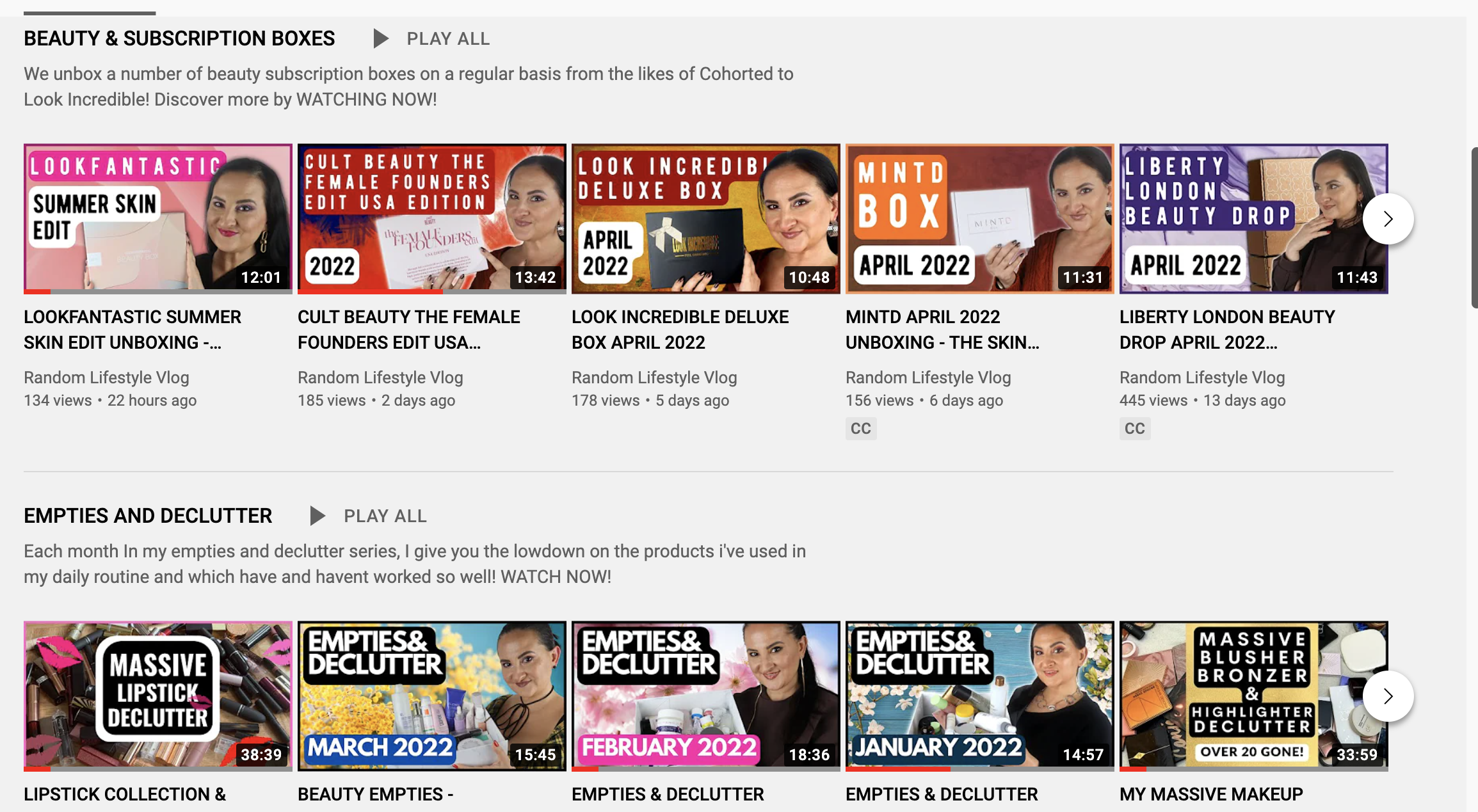Click the 12:01 duration badge on Lookfantastic thumbnail
This screenshot has height=812, width=1478.
[x=261, y=277]
